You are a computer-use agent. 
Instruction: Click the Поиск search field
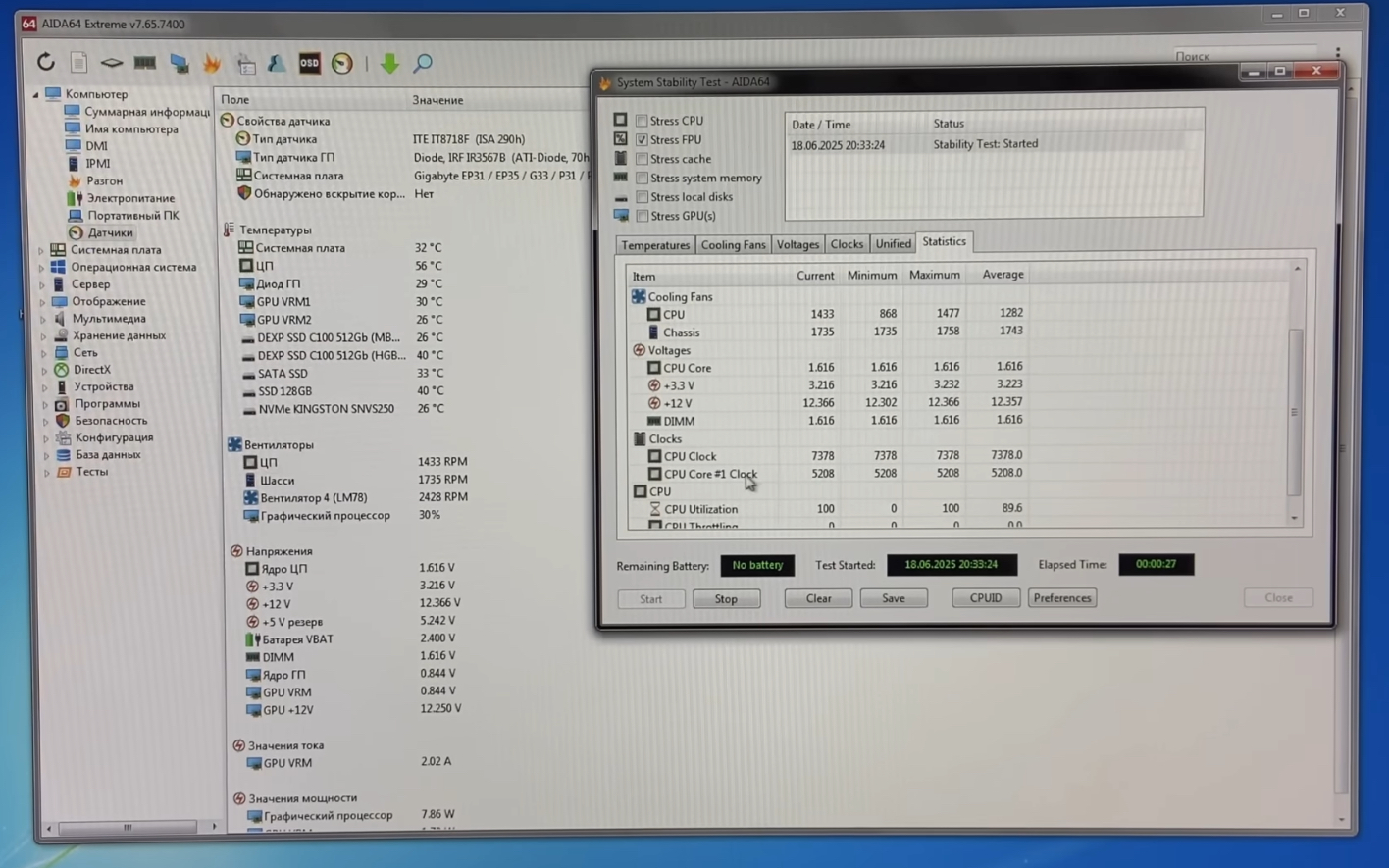1246,56
